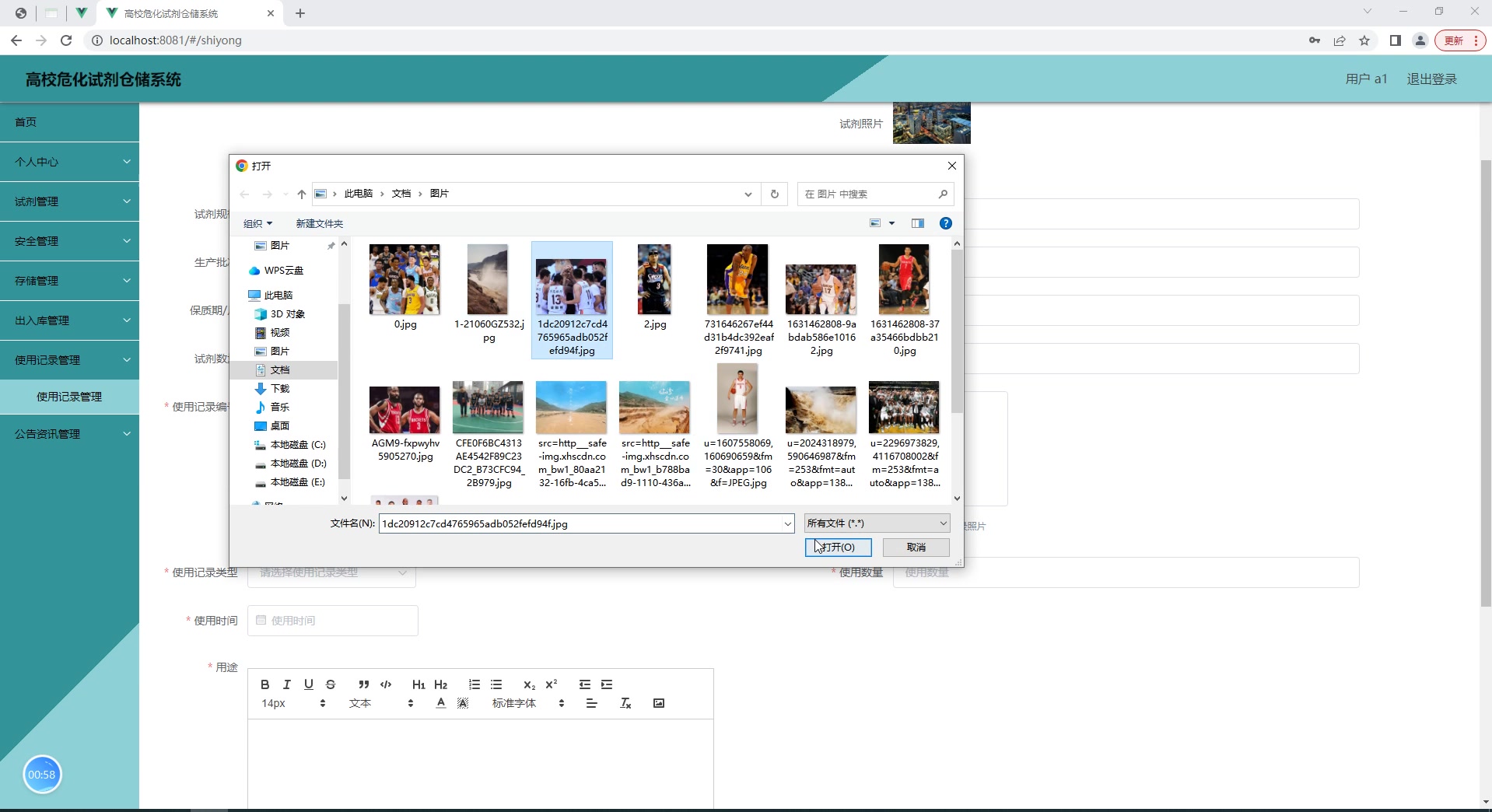Clear text formatting in the editor
Viewport: 1492px width, 812px height.
point(625,703)
